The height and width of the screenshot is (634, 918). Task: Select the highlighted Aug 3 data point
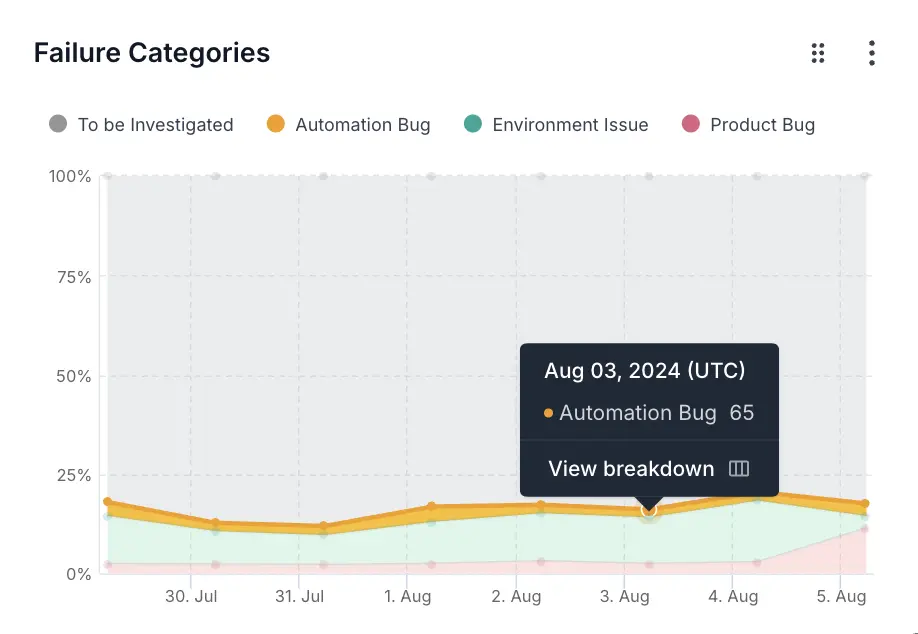pyautogui.click(x=649, y=511)
